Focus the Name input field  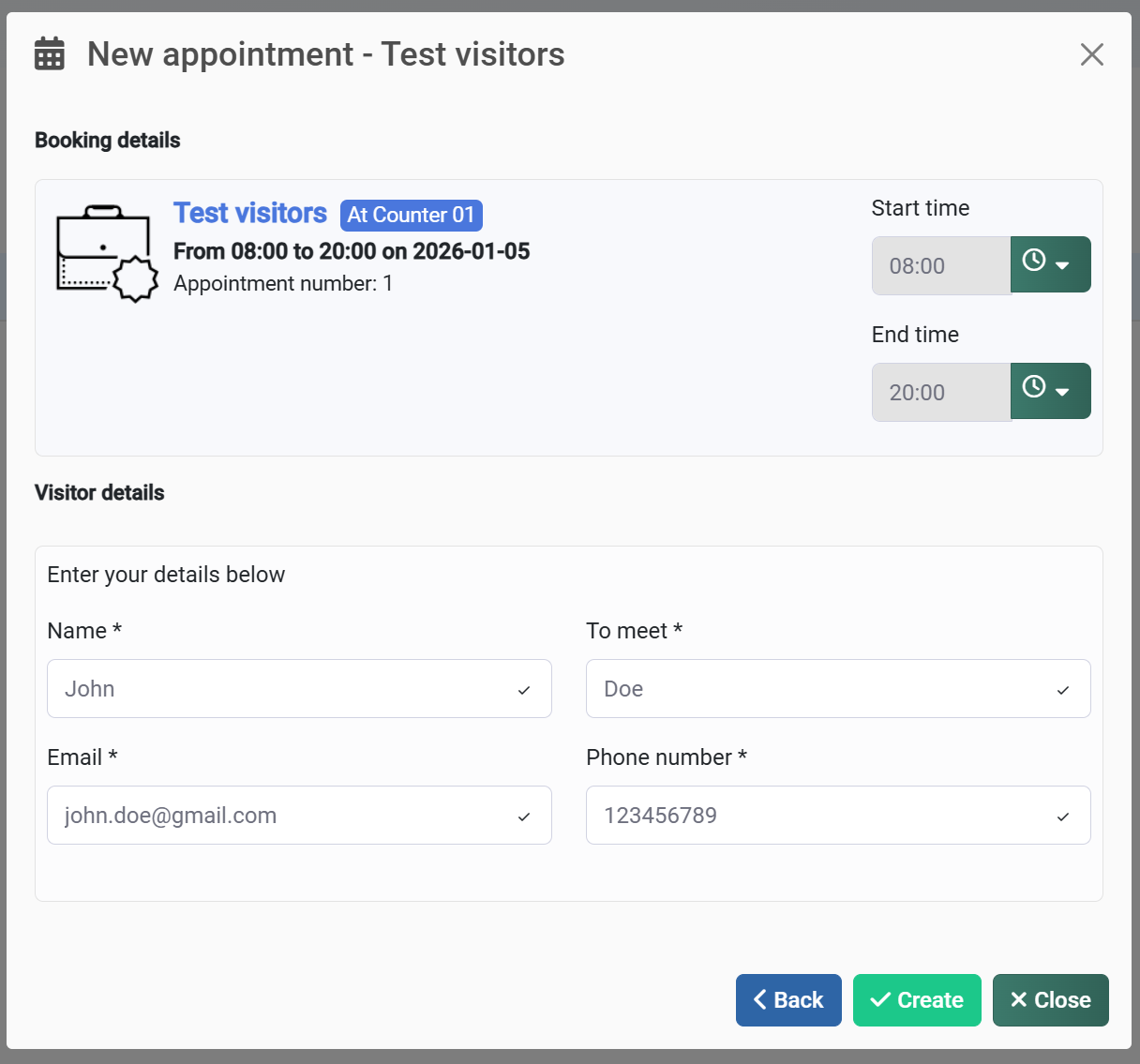281,689
